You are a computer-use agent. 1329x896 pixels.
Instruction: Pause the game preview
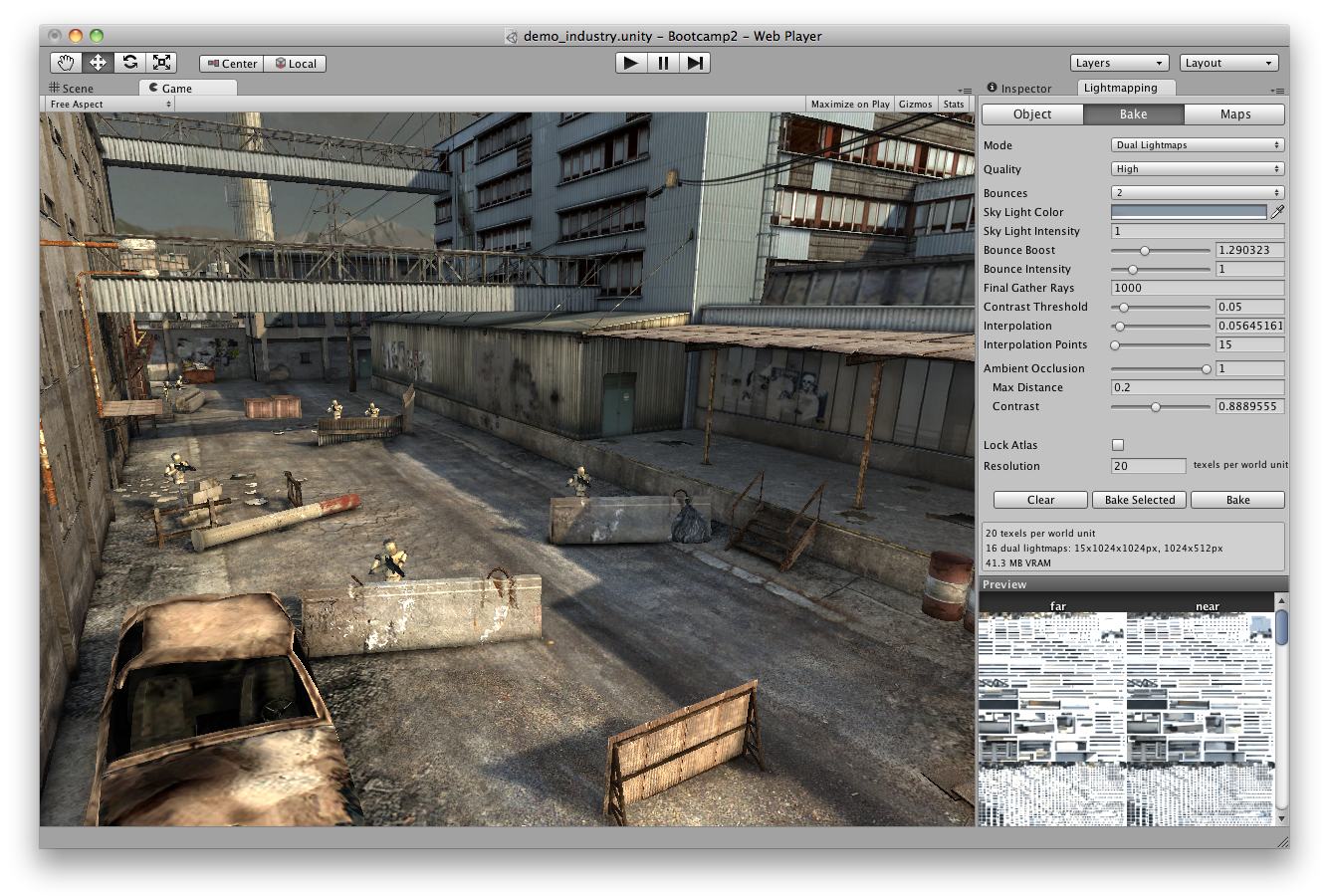[663, 62]
